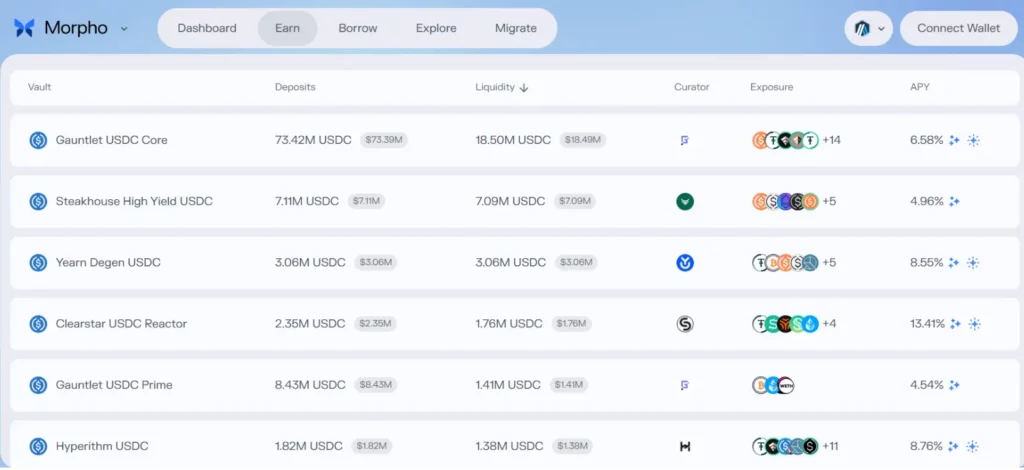The width and height of the screenshot is (1024, 470).
Task: Go to the Dashboard tab
Action: coord(207,28)
